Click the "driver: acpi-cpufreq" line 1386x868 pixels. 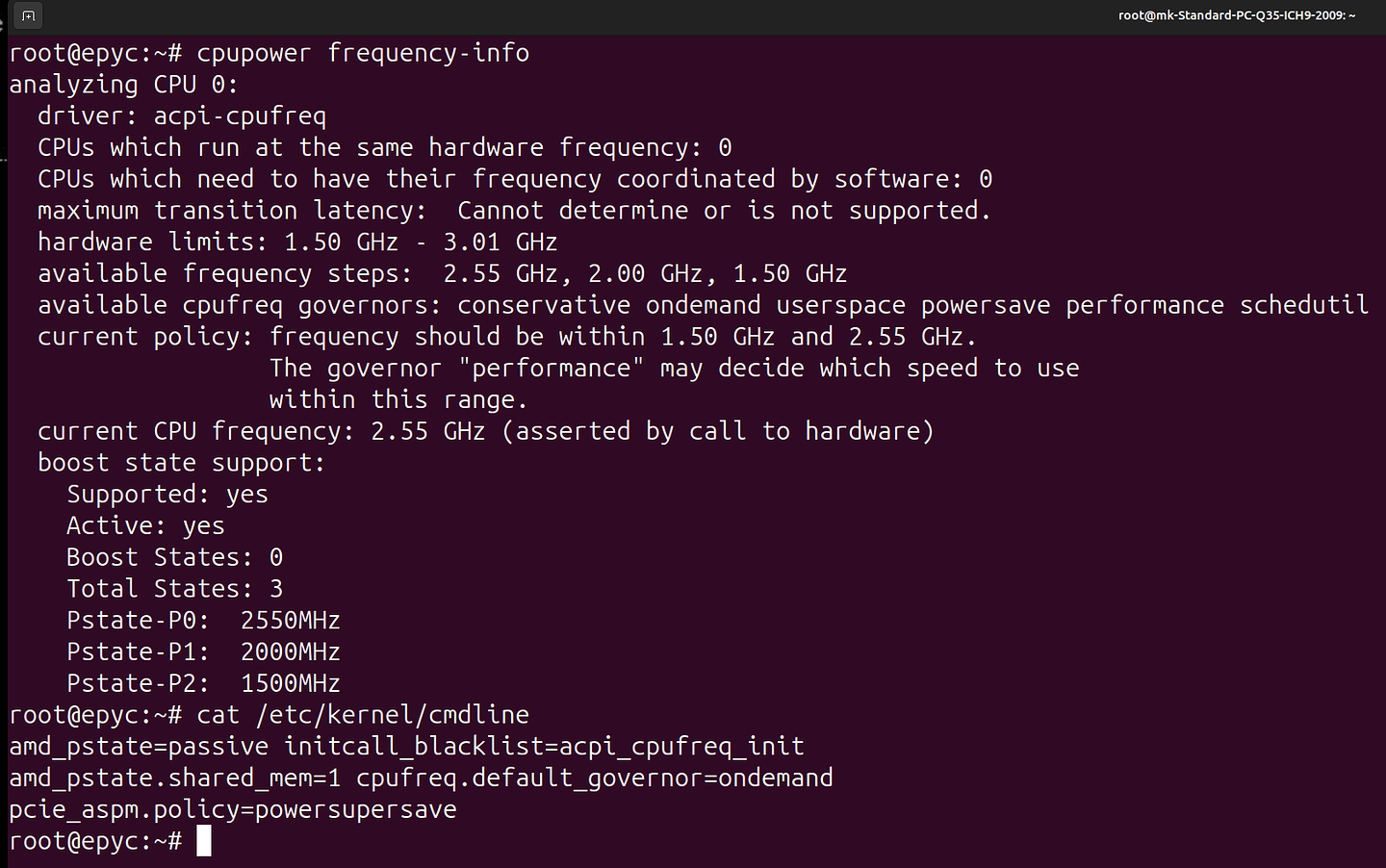182,116
